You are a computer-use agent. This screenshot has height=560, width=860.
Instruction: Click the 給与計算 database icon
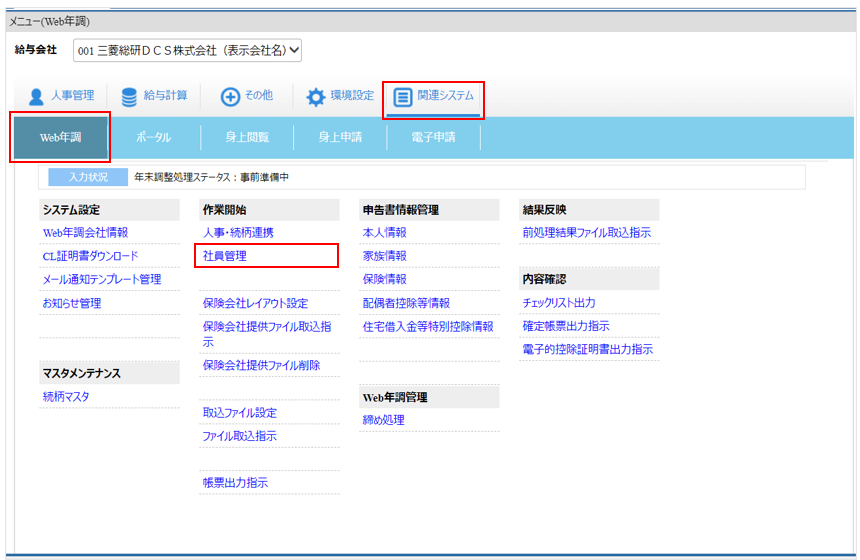click(129, 97)
